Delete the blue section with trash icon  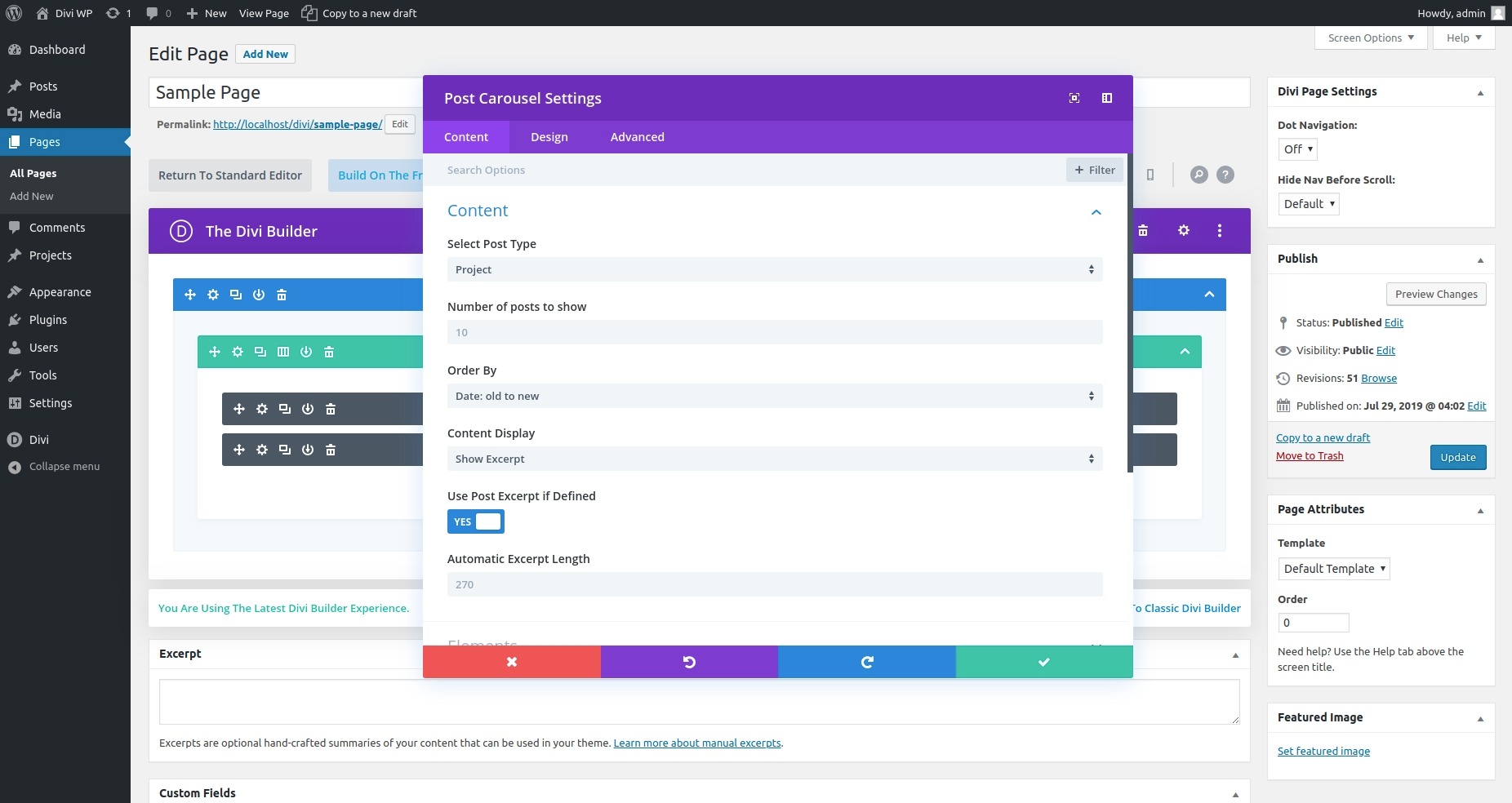pos(282,295)
